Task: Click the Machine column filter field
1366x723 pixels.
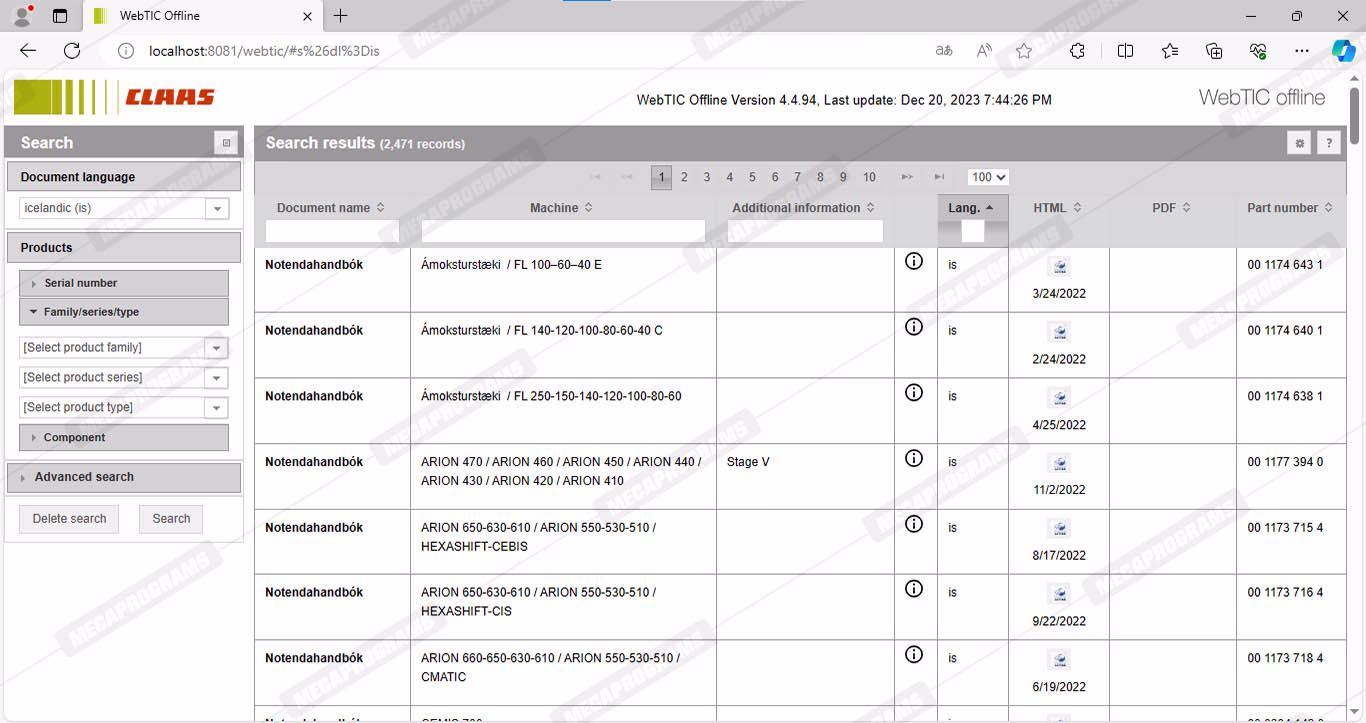Action: click(x=563, y=231)
